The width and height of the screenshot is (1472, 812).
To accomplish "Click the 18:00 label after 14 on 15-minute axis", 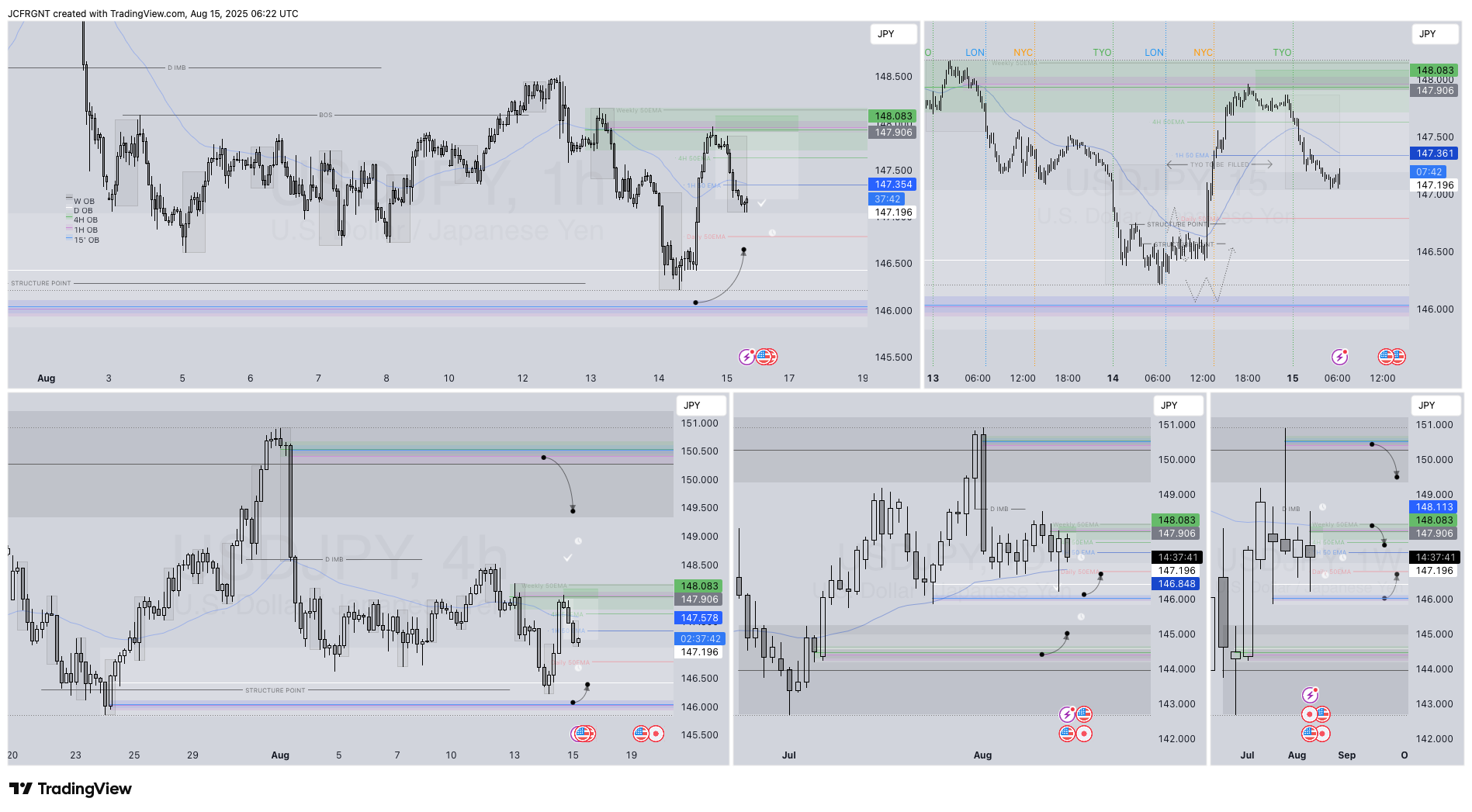I will coord(1248,378).
